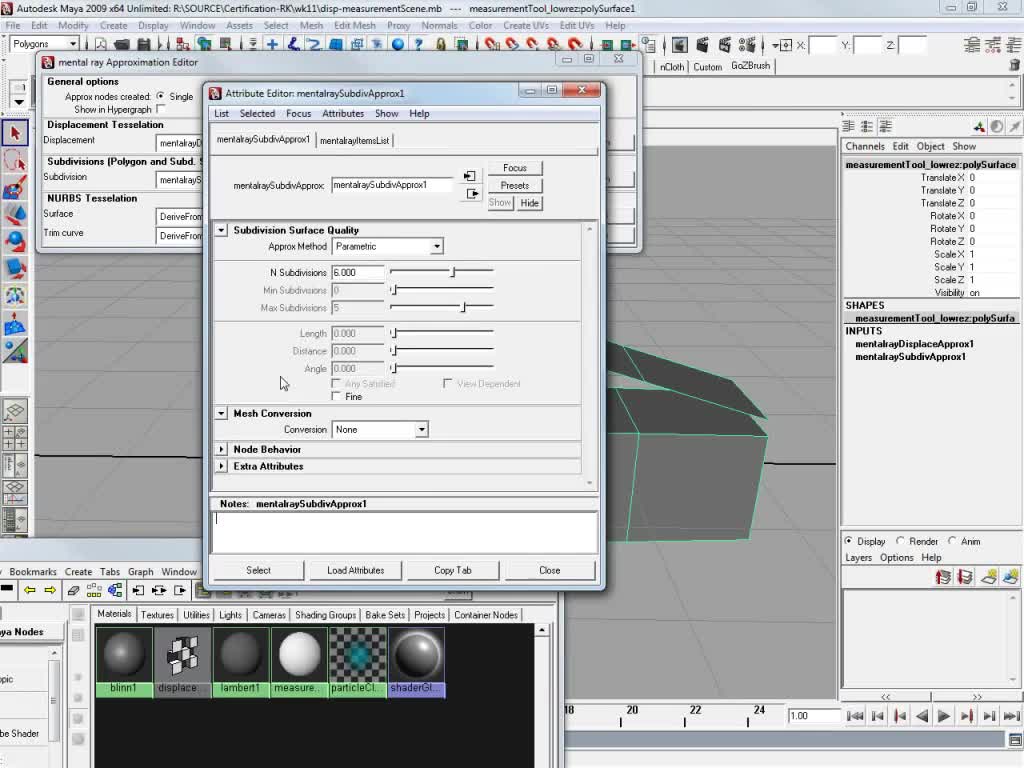This screenshot has width=1024, height=768.
Task: Click the blue plus icon in the status line
Action: [x=272, y=44]
